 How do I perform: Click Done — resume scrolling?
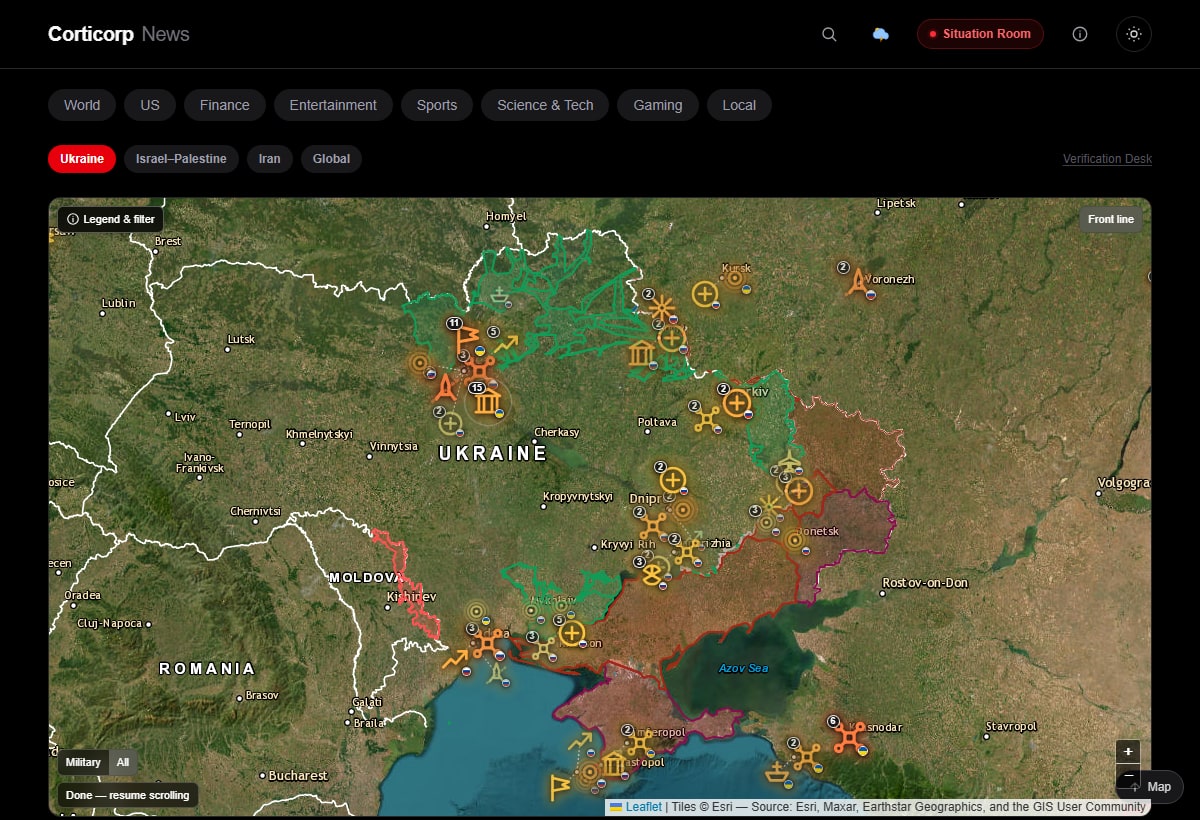tap(127, 795)
